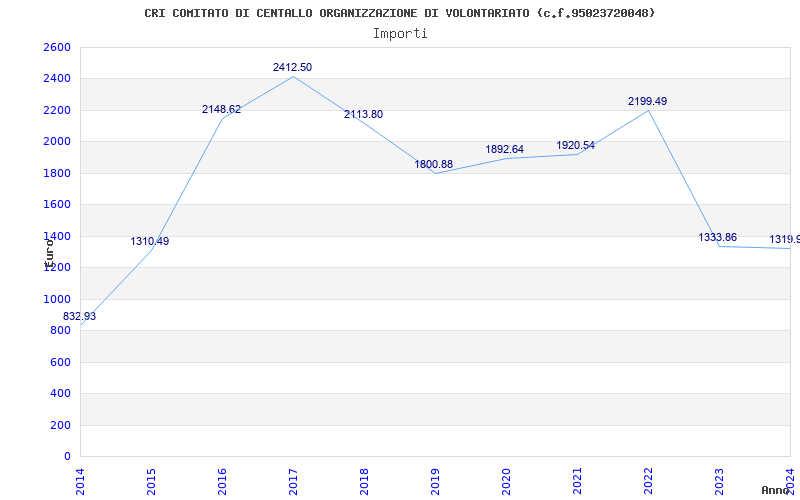
Task: Click the x-axis year label 2017
Action: coord(293,482)
